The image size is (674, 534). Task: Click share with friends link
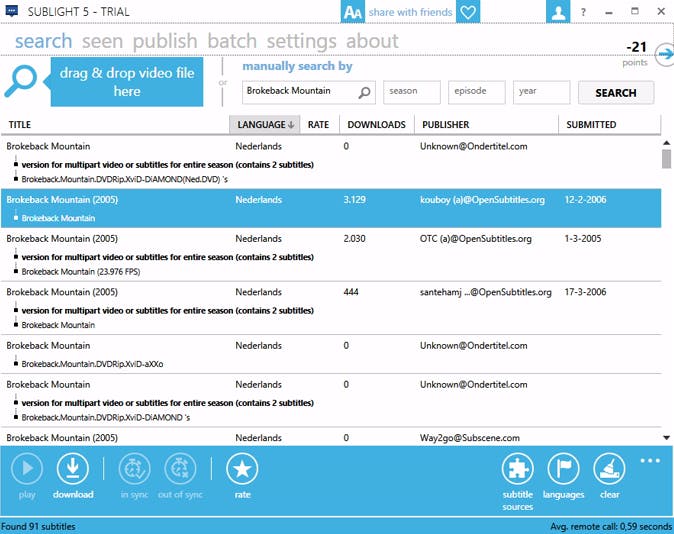(x=411, y=12)
